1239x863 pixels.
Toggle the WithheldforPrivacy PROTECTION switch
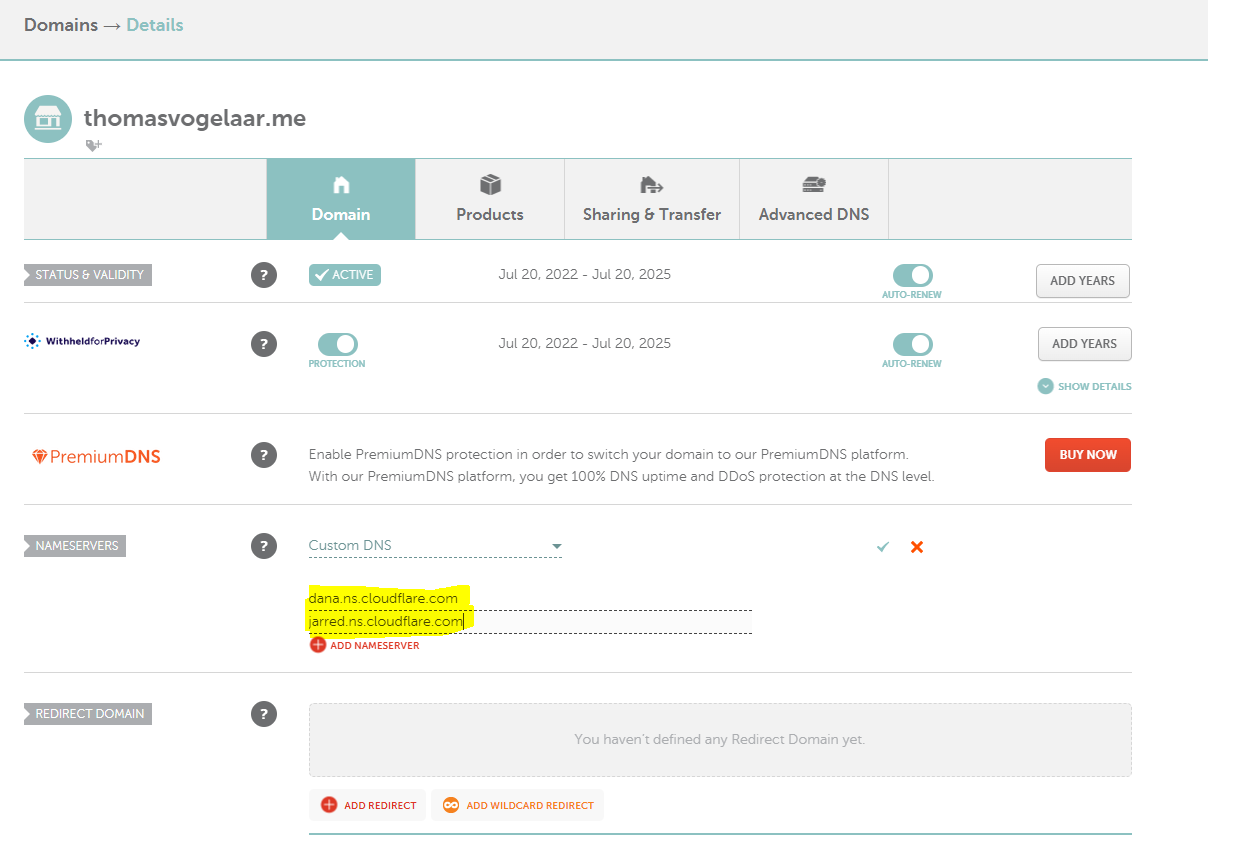[336, 343]
